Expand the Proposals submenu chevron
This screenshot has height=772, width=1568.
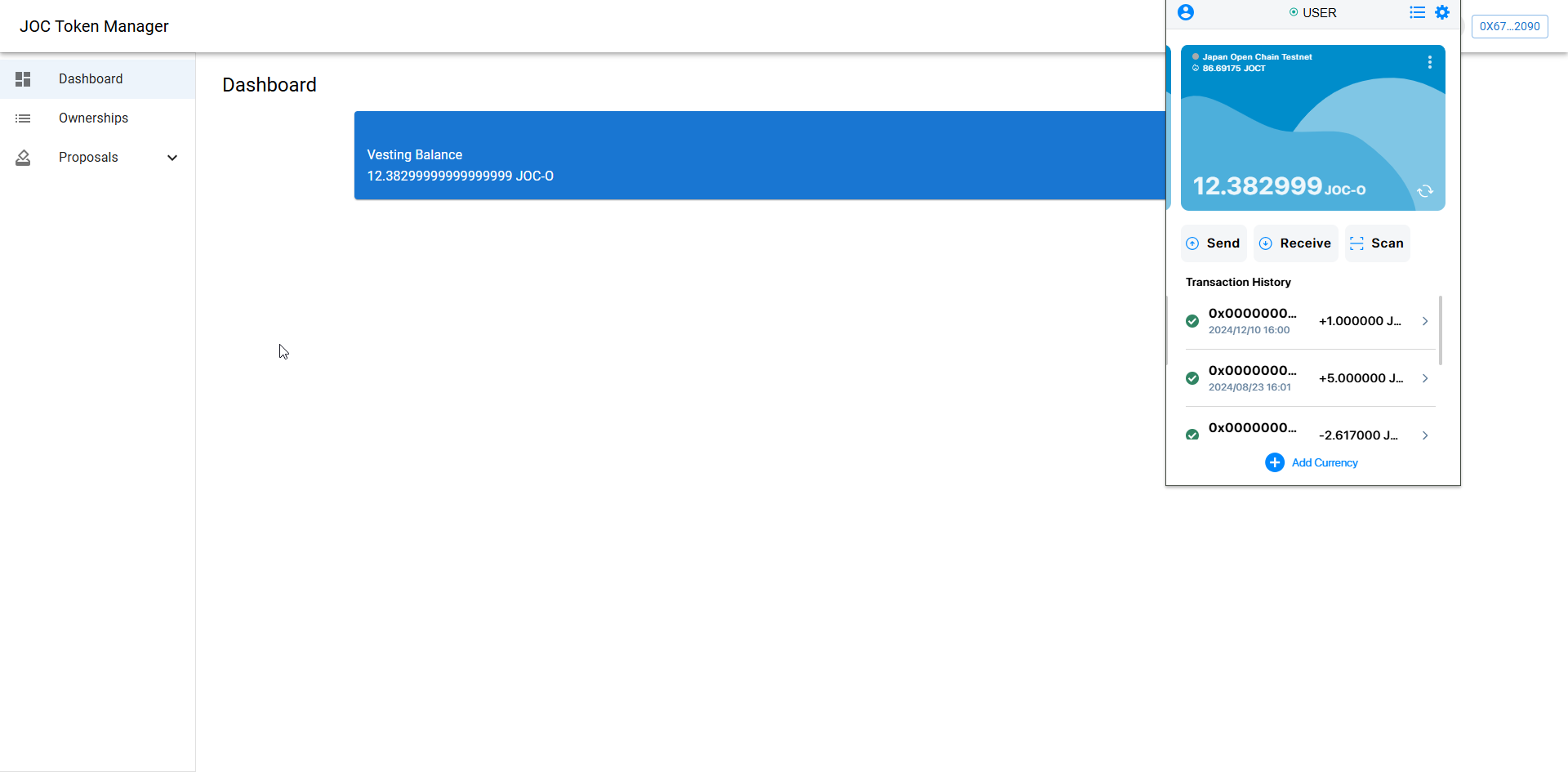[x=172, y=158]
